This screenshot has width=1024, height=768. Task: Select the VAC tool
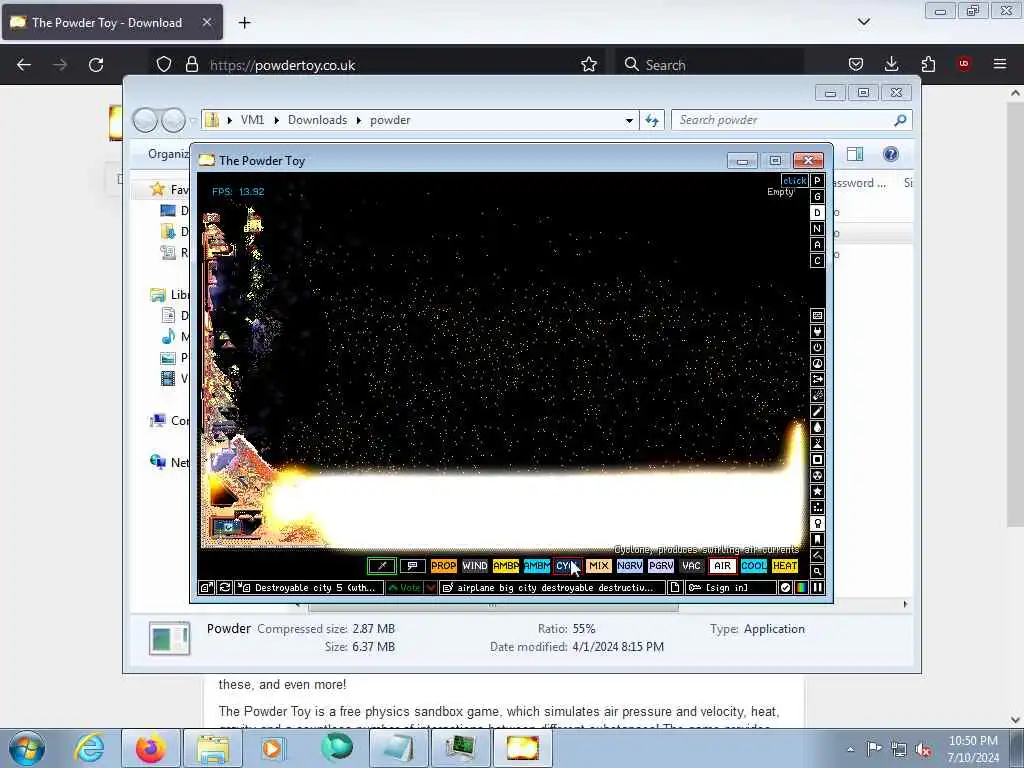click(692, 566)
